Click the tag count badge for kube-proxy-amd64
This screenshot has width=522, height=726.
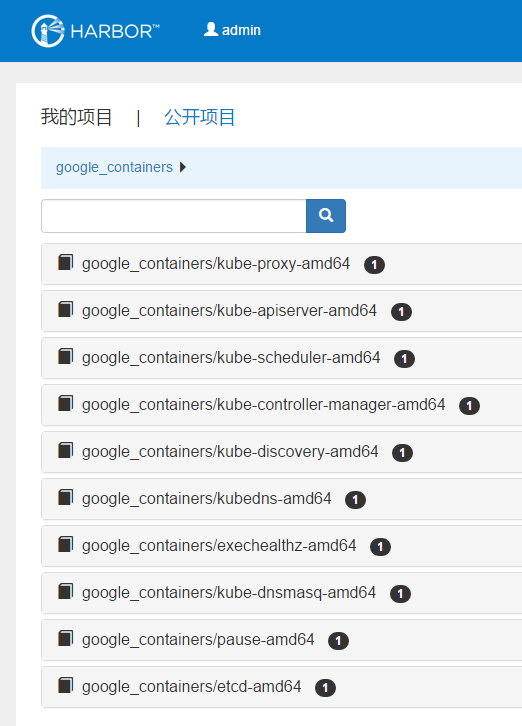[374, 265]
